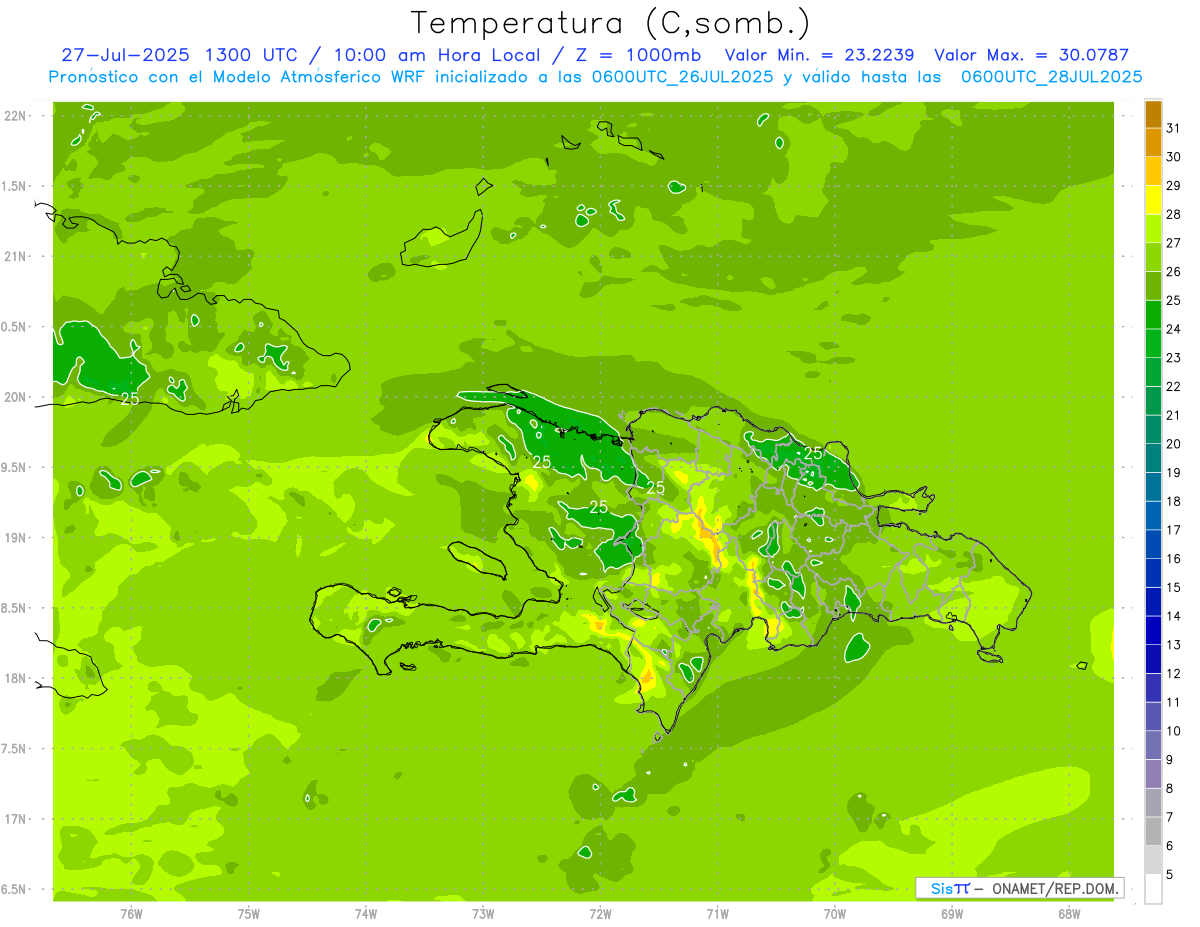The image size is (1200, 927).
Task: Click the longitude label '73W'
Action: pos(483,913)
